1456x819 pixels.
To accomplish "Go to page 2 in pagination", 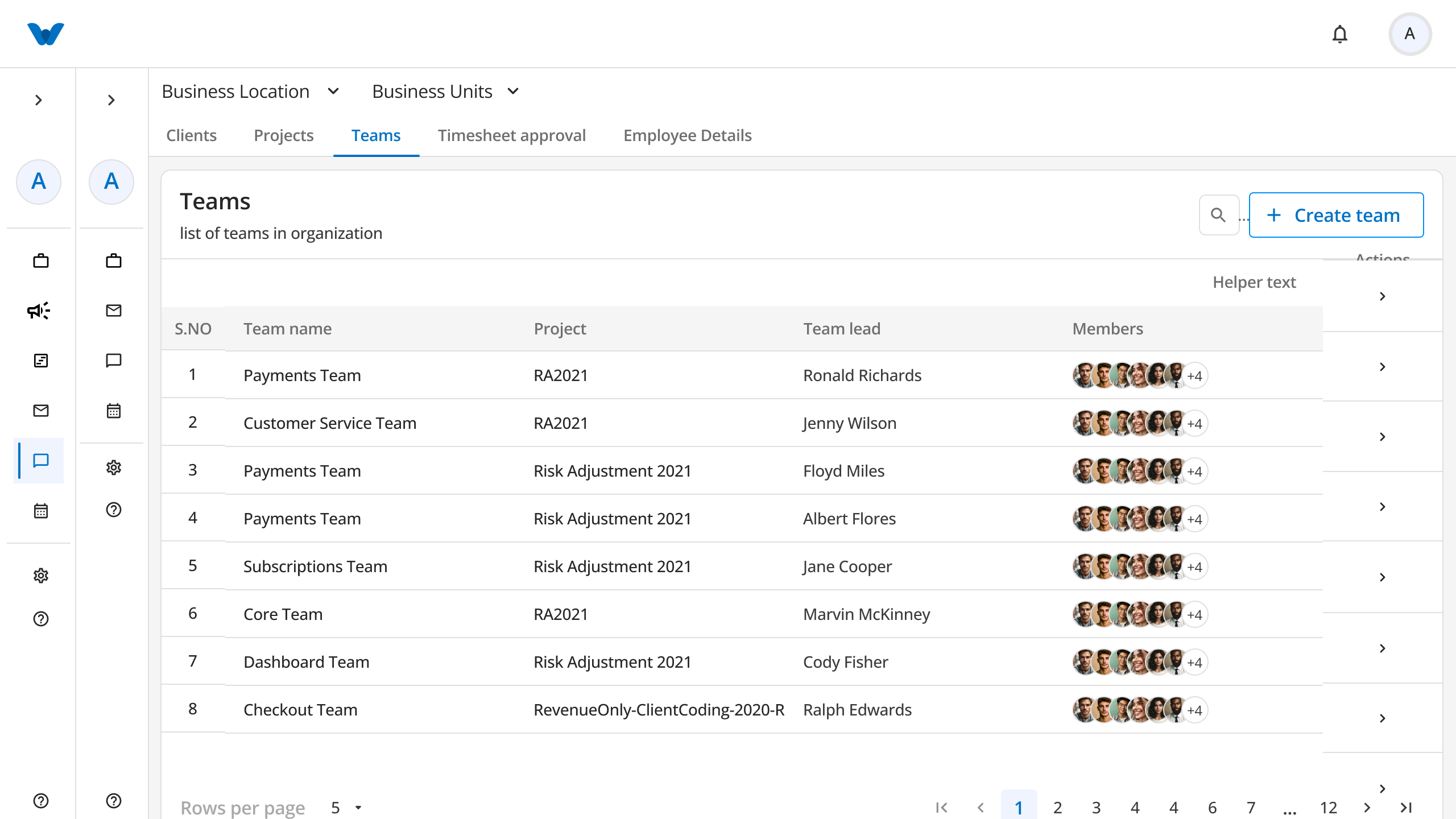I will (1058, 808).
